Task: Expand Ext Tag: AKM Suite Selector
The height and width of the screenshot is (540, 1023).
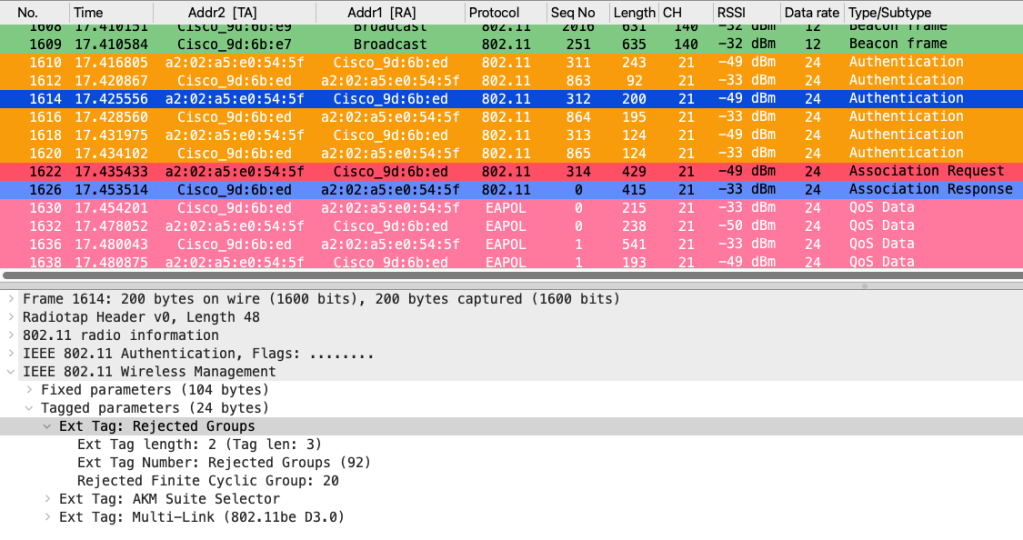Action: (x=47, y=499)
